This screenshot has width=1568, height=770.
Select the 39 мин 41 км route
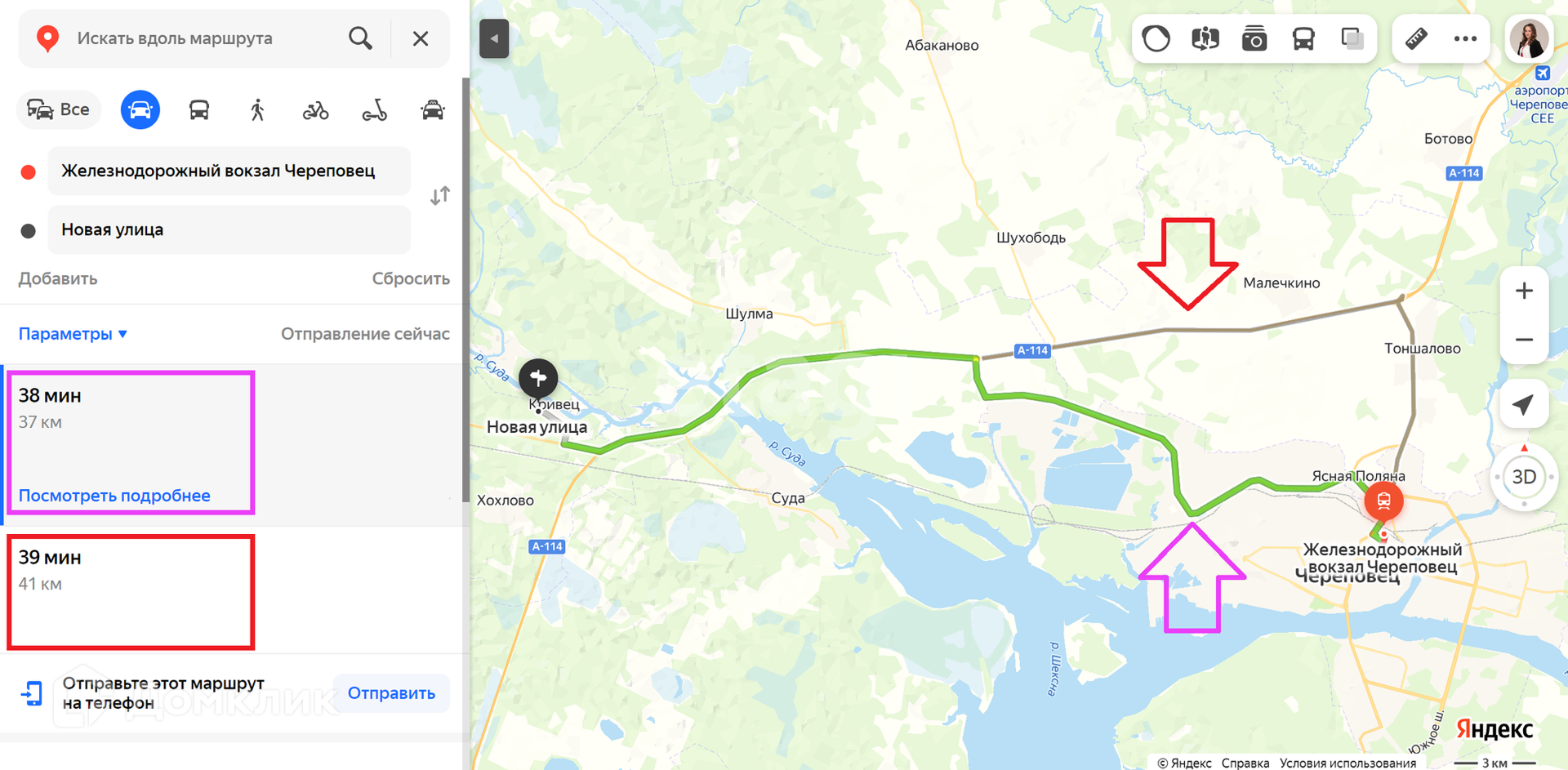(131, 591)
